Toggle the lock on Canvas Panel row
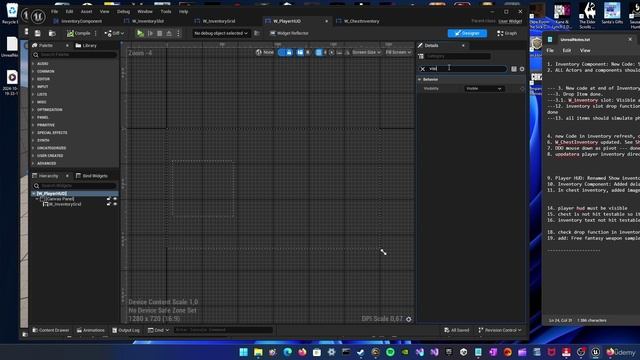 coord(109,199)
